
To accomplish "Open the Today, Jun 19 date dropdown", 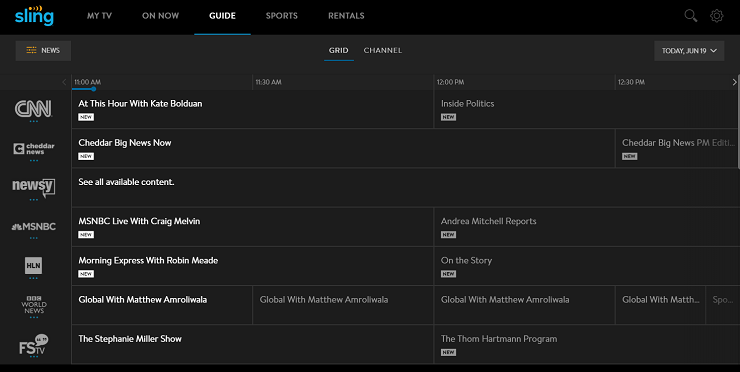I will tap(689, 51).
